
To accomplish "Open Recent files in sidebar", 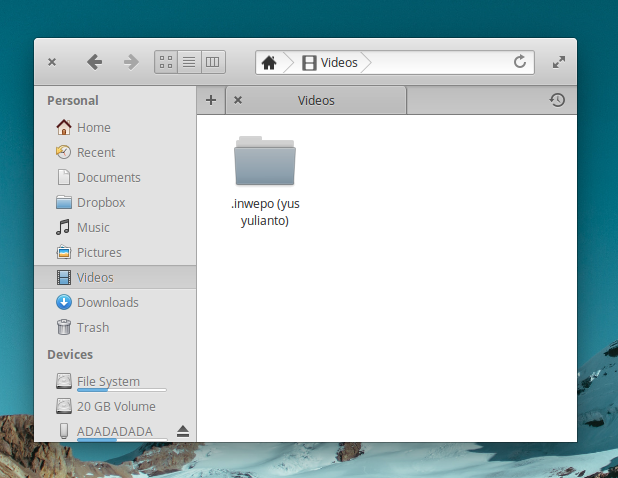I will point(96,152).
